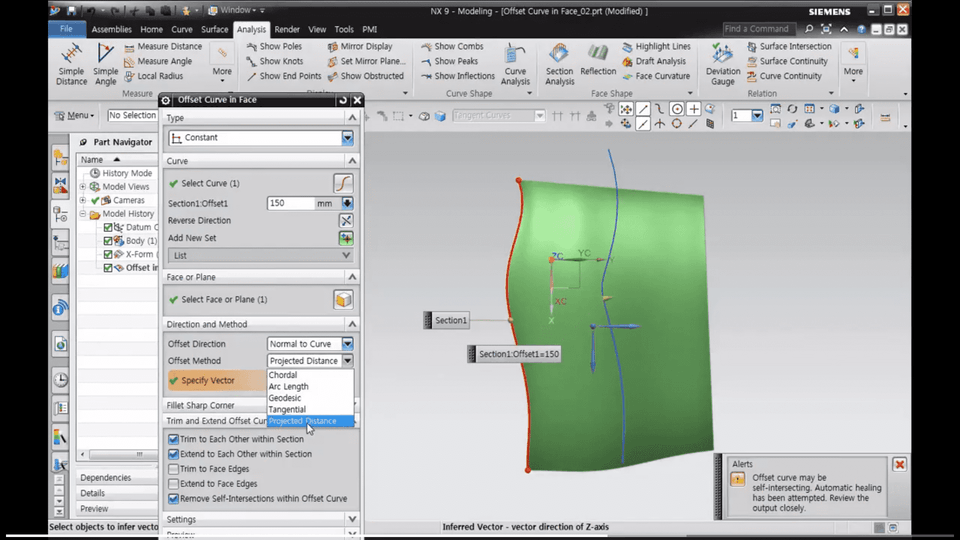Open the Reflection face analysis
Screen dimensions: 960x540
pyautogui.click(x=598, y=60)
